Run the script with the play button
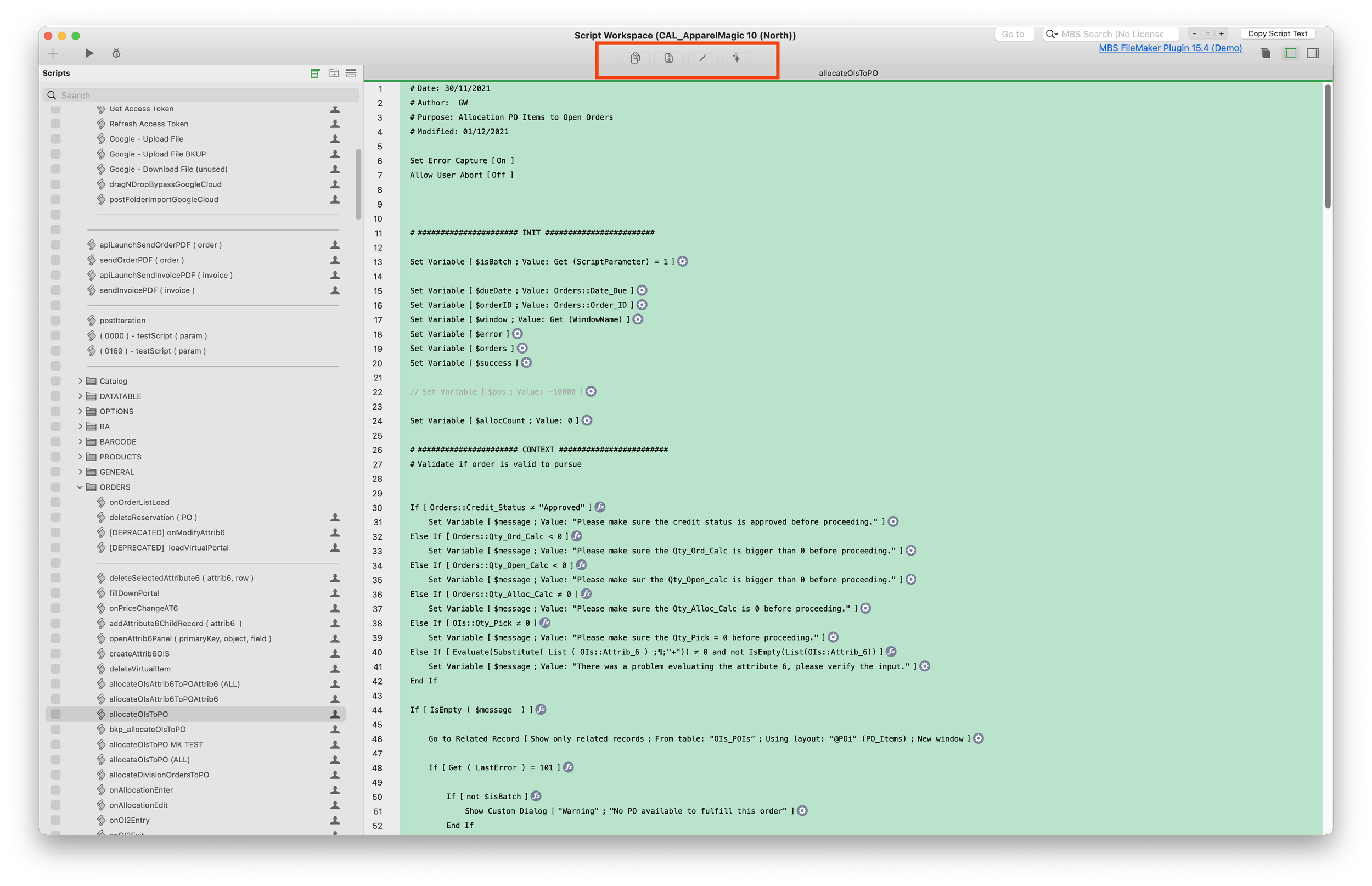The width and height of the screenshot is (1372, 886). tap(89, 53)
